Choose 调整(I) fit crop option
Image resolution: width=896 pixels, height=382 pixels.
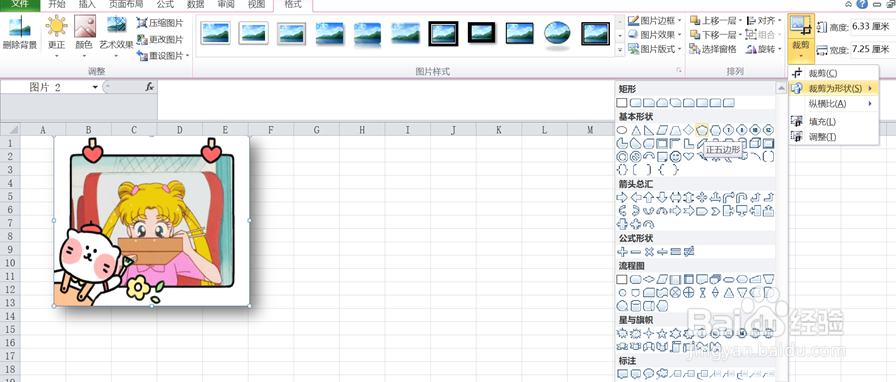833,137
